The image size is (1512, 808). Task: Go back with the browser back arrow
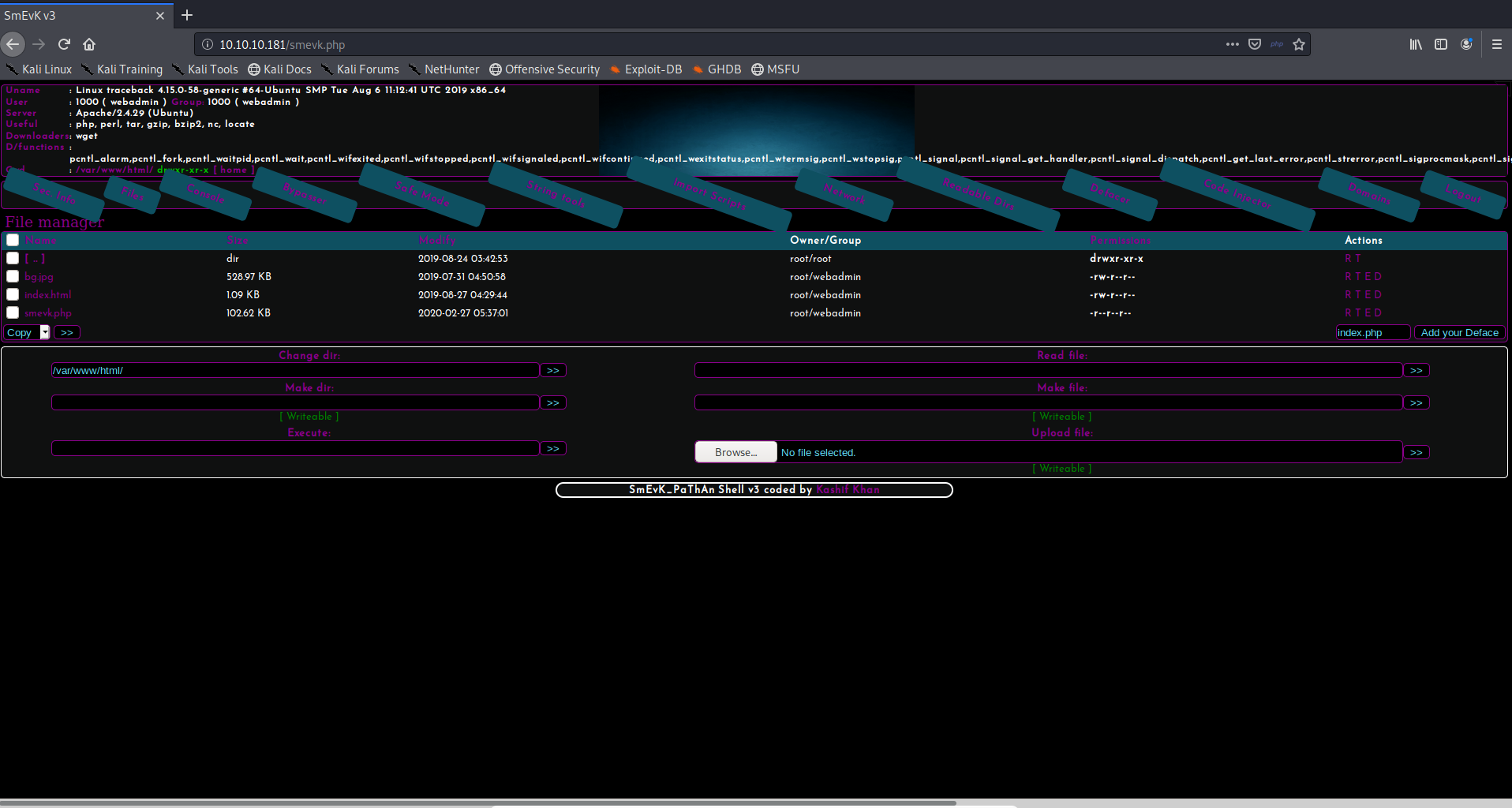[x=12, y=44]
